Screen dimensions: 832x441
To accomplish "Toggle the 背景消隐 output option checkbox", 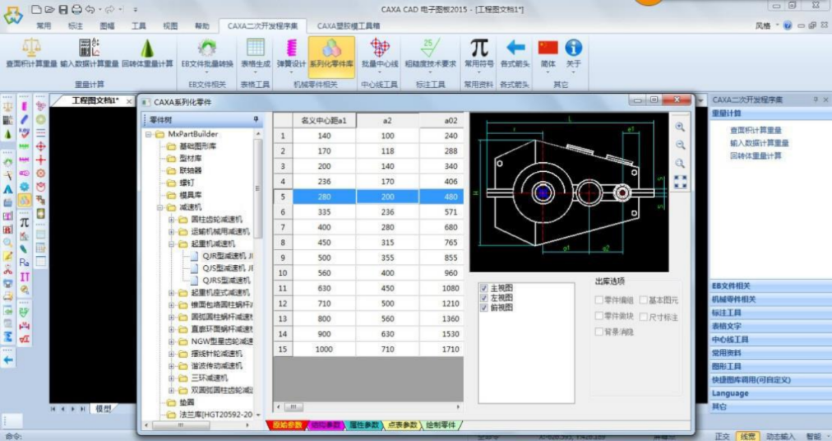I will [599, 332].
